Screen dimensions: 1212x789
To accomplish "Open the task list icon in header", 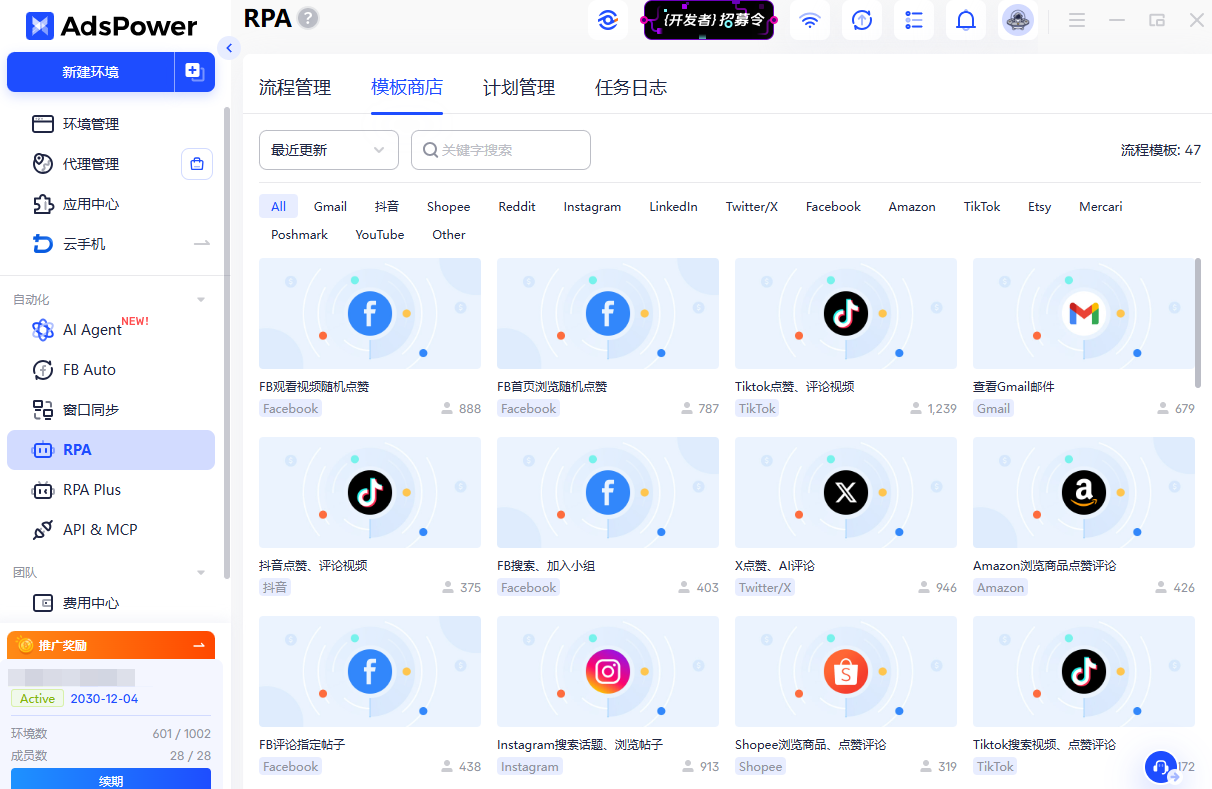I will click(x=914, y=20).
